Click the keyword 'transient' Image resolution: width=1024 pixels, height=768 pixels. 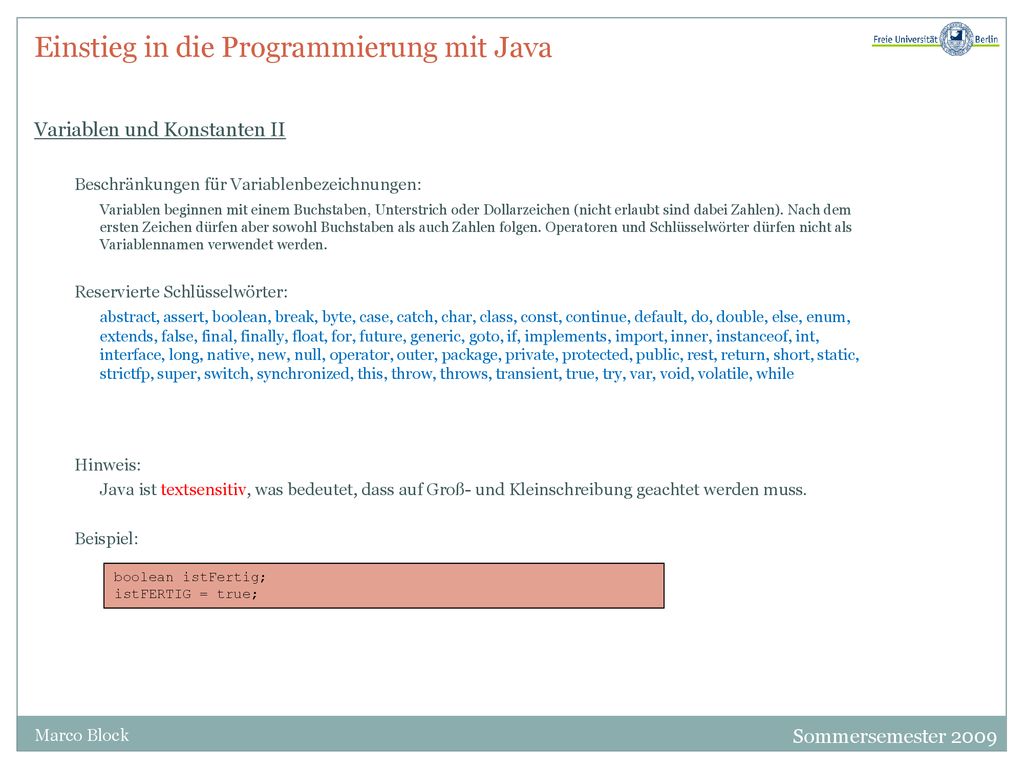point(527,374)
